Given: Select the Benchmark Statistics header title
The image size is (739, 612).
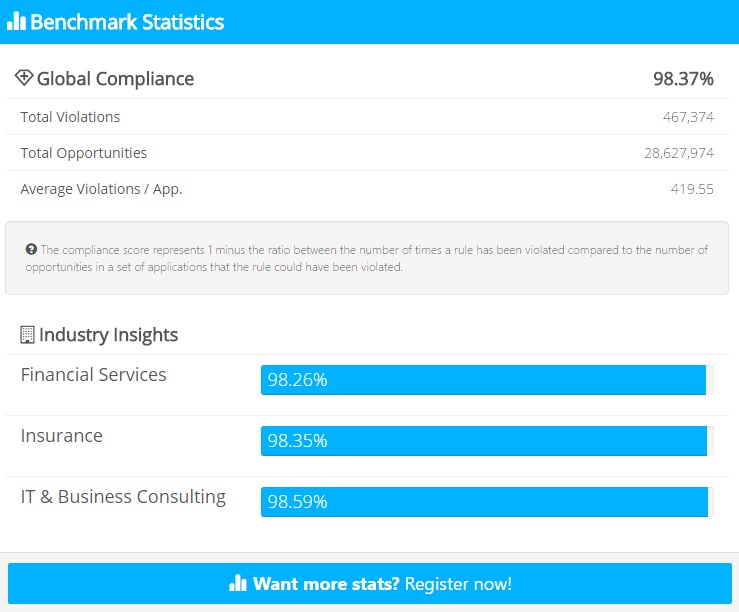Looking at the screenshot, I should click(x=127, y=22).
